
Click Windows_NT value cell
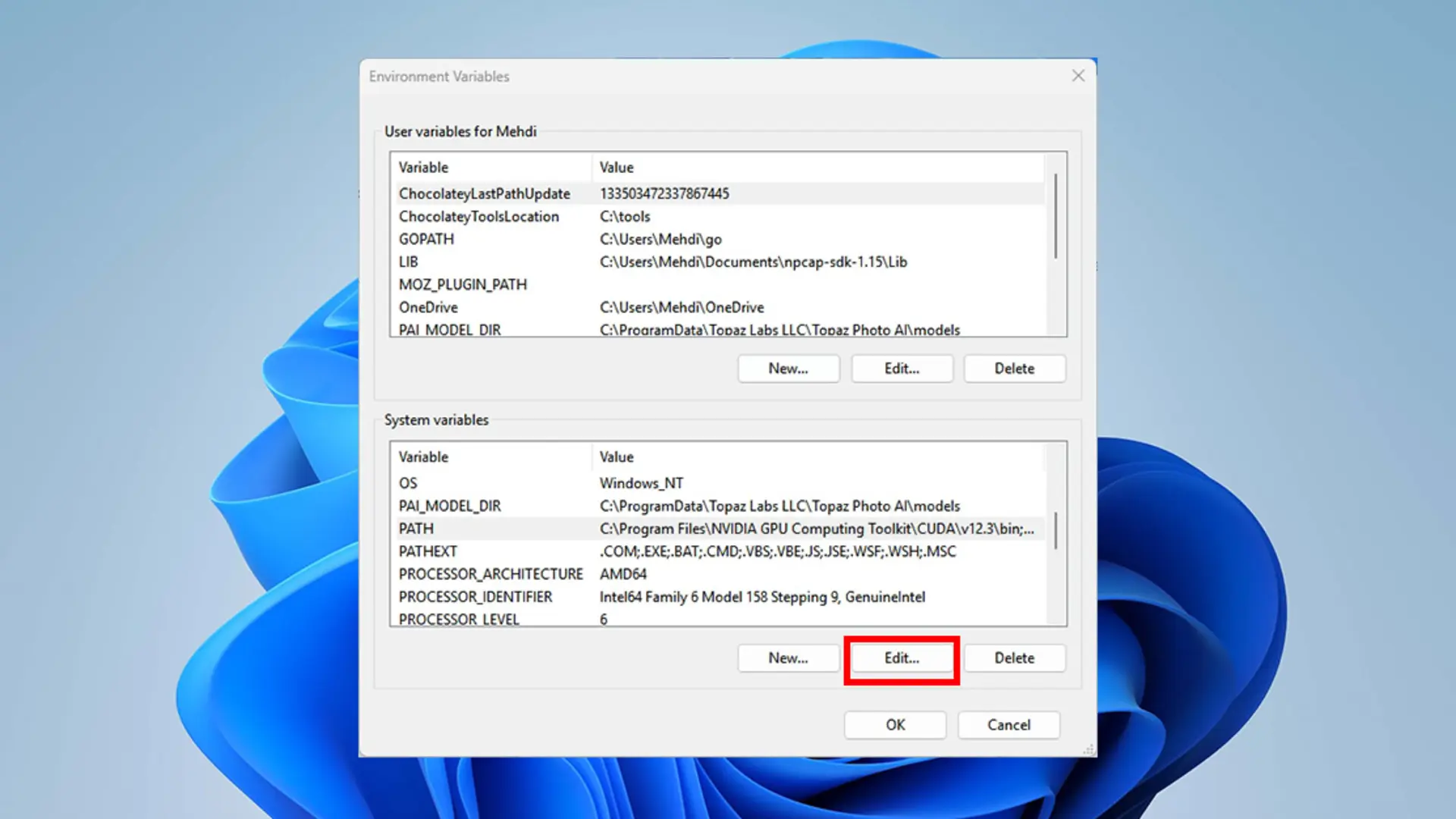[x=642, y=483]
